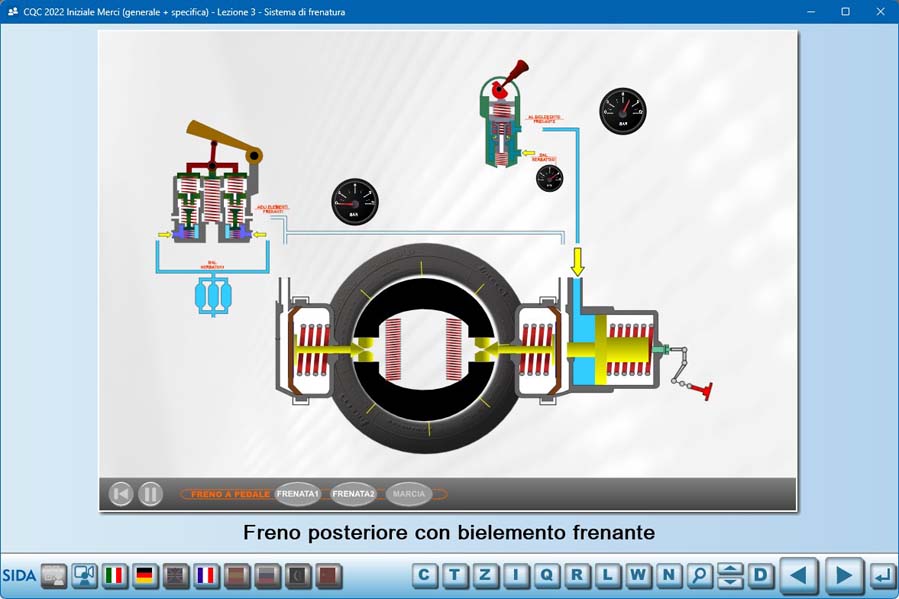Click the Q letter toolbar button

tap(547, 576)
